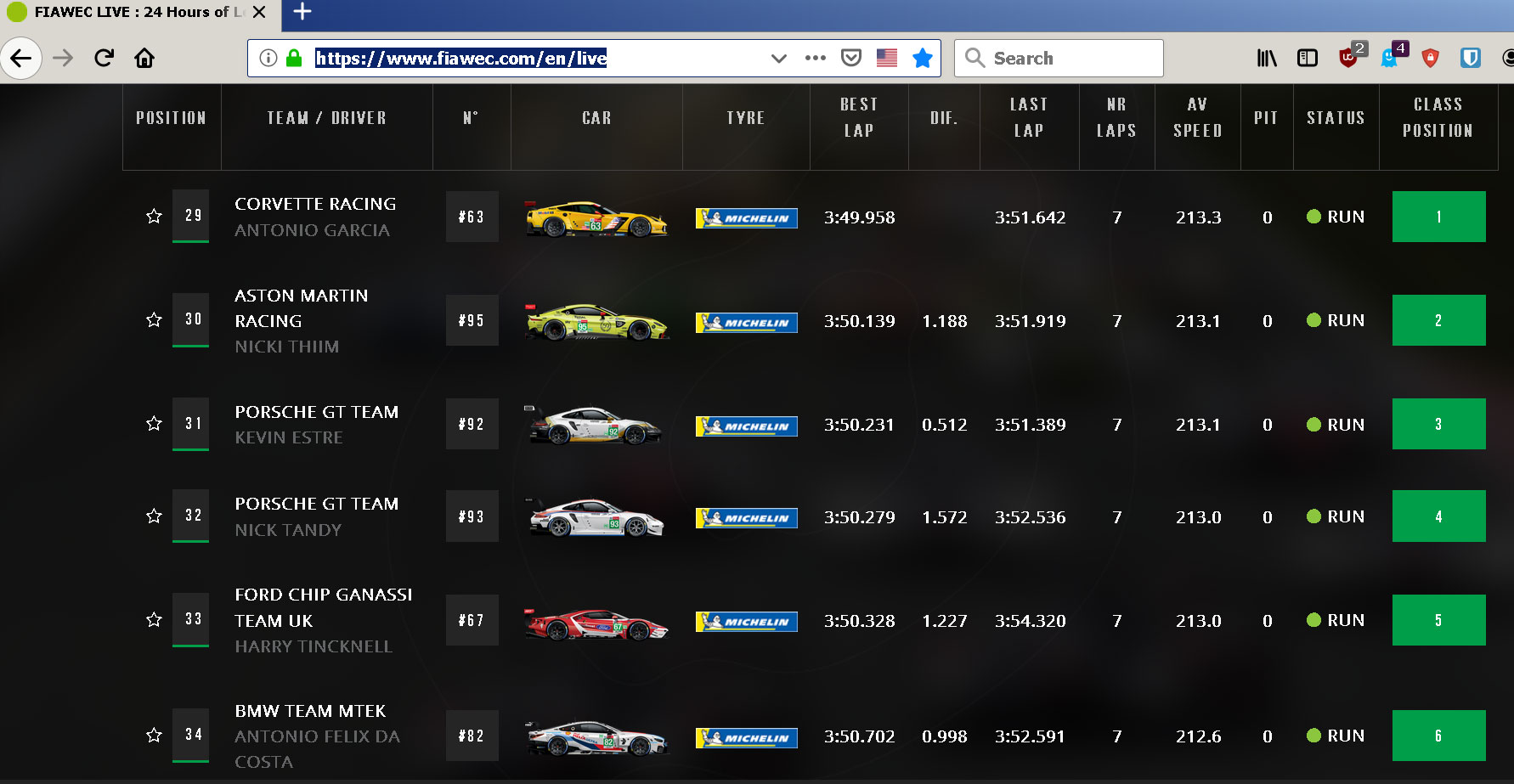Go to the browser home page

pyautogui.click(x=144, y=59)
